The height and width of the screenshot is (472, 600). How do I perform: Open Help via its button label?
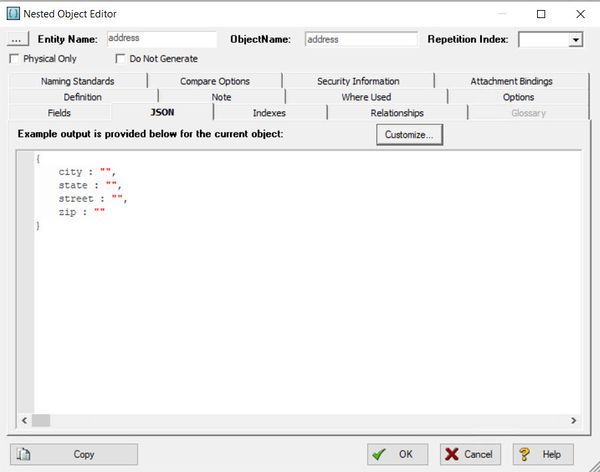tap(551, 454)
